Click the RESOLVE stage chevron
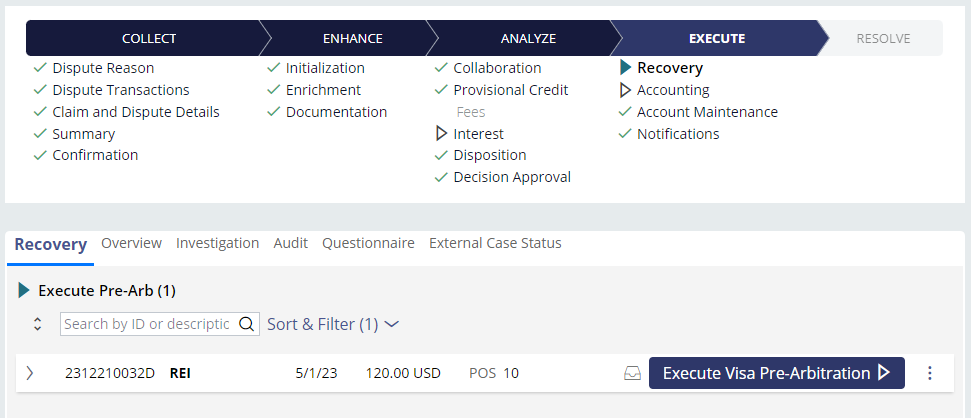The width and height of the screenshot is (971, 418). 882,38
